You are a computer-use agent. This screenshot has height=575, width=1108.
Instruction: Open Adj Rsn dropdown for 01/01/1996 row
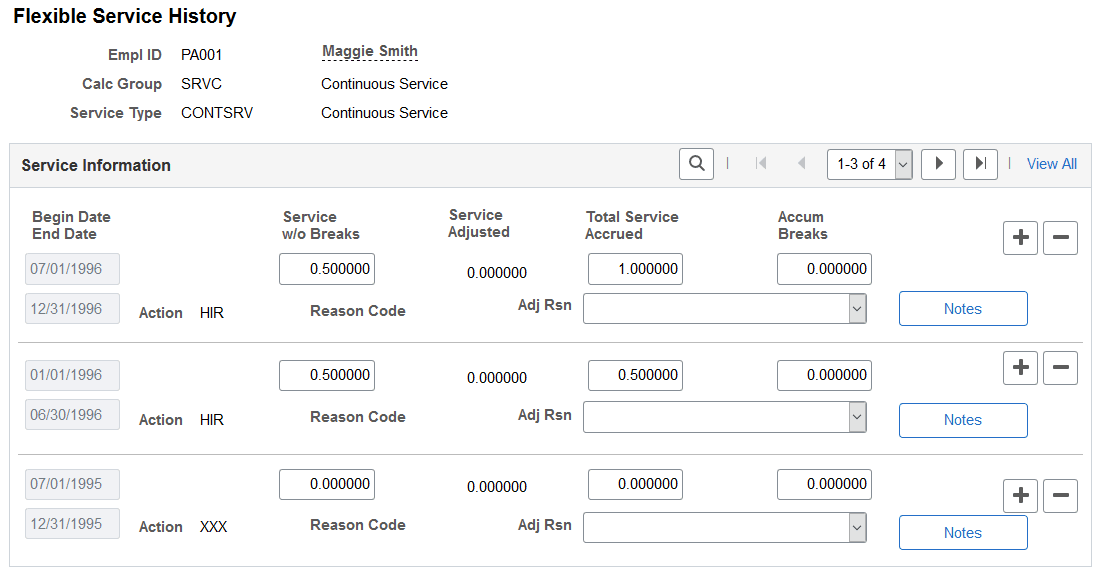point(725,417)
